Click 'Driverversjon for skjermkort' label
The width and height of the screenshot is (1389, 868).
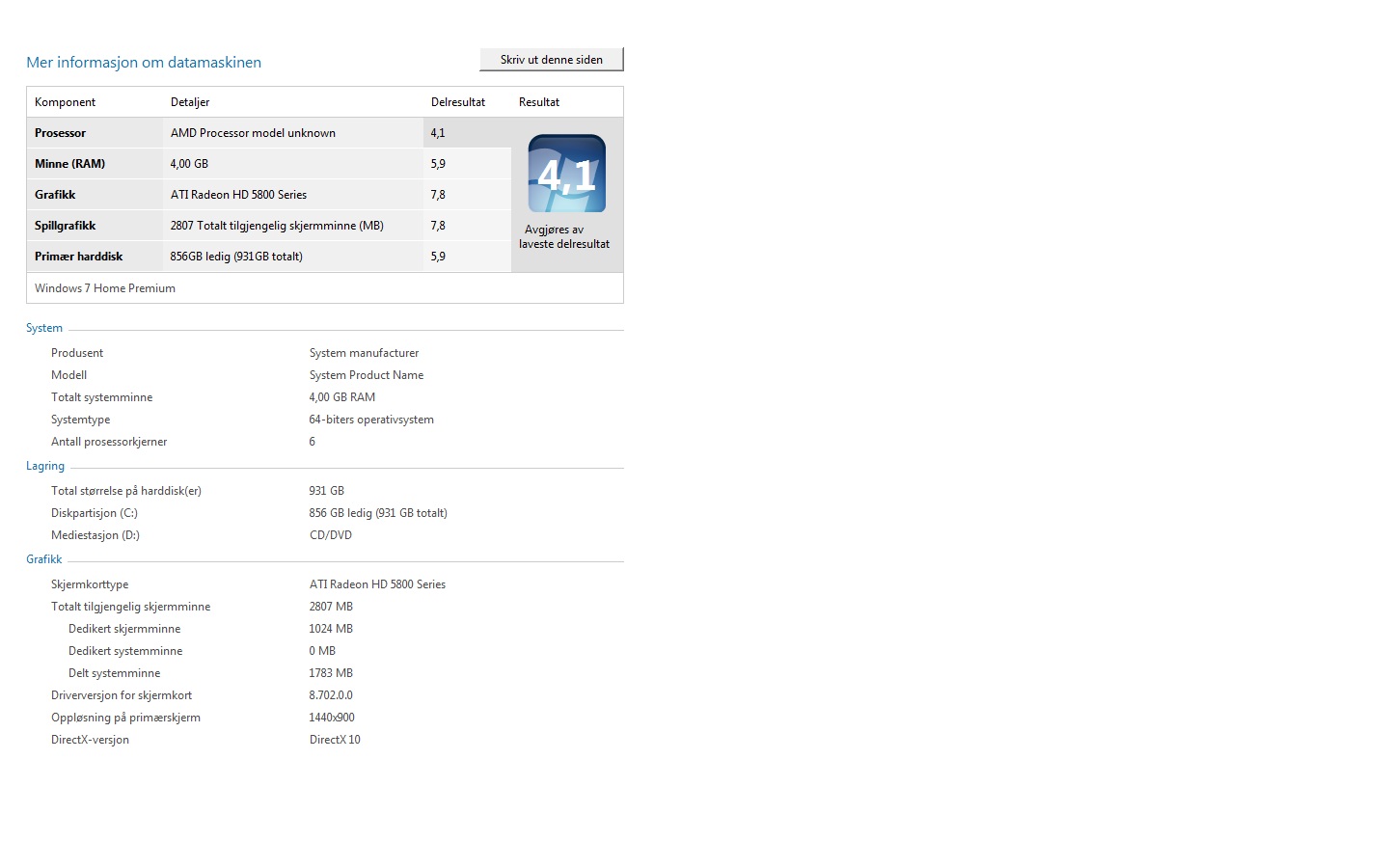coord(122,695)
